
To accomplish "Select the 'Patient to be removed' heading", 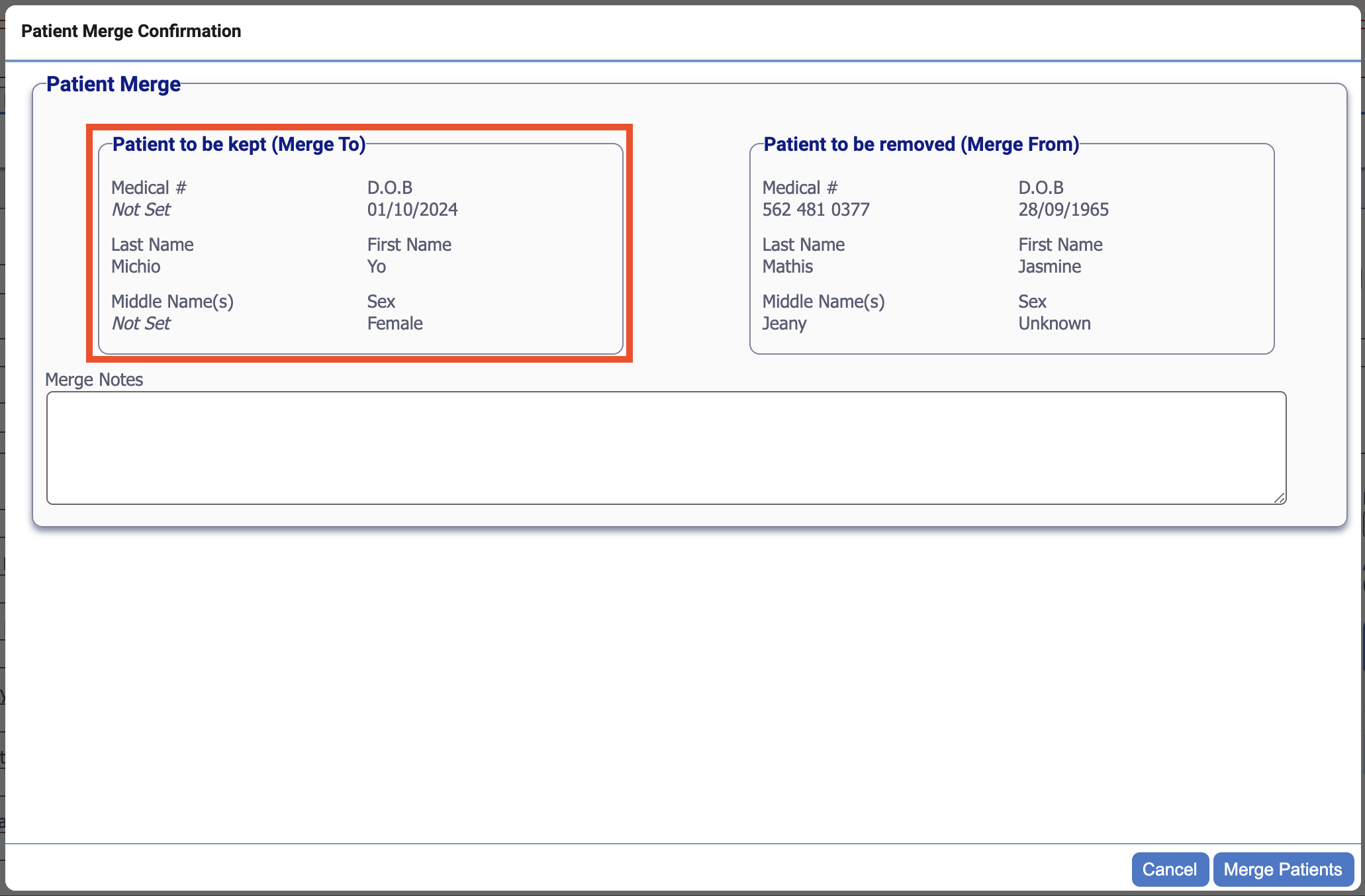I will click(x=921, y=144).
